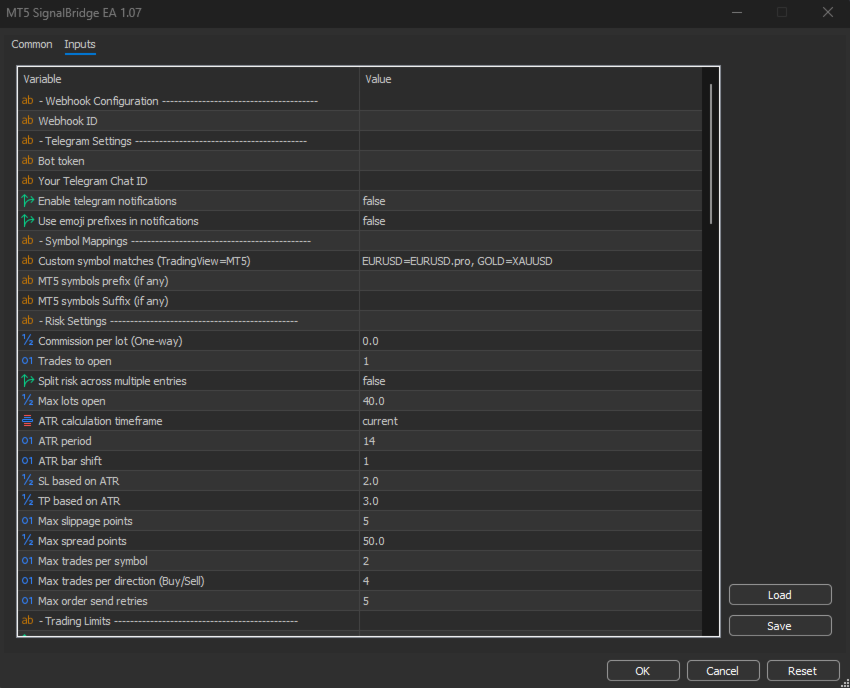Screen dimensions: 850x688
Task: Click the integer icon beside Max trades per direction
Action: tap(28, 581)
